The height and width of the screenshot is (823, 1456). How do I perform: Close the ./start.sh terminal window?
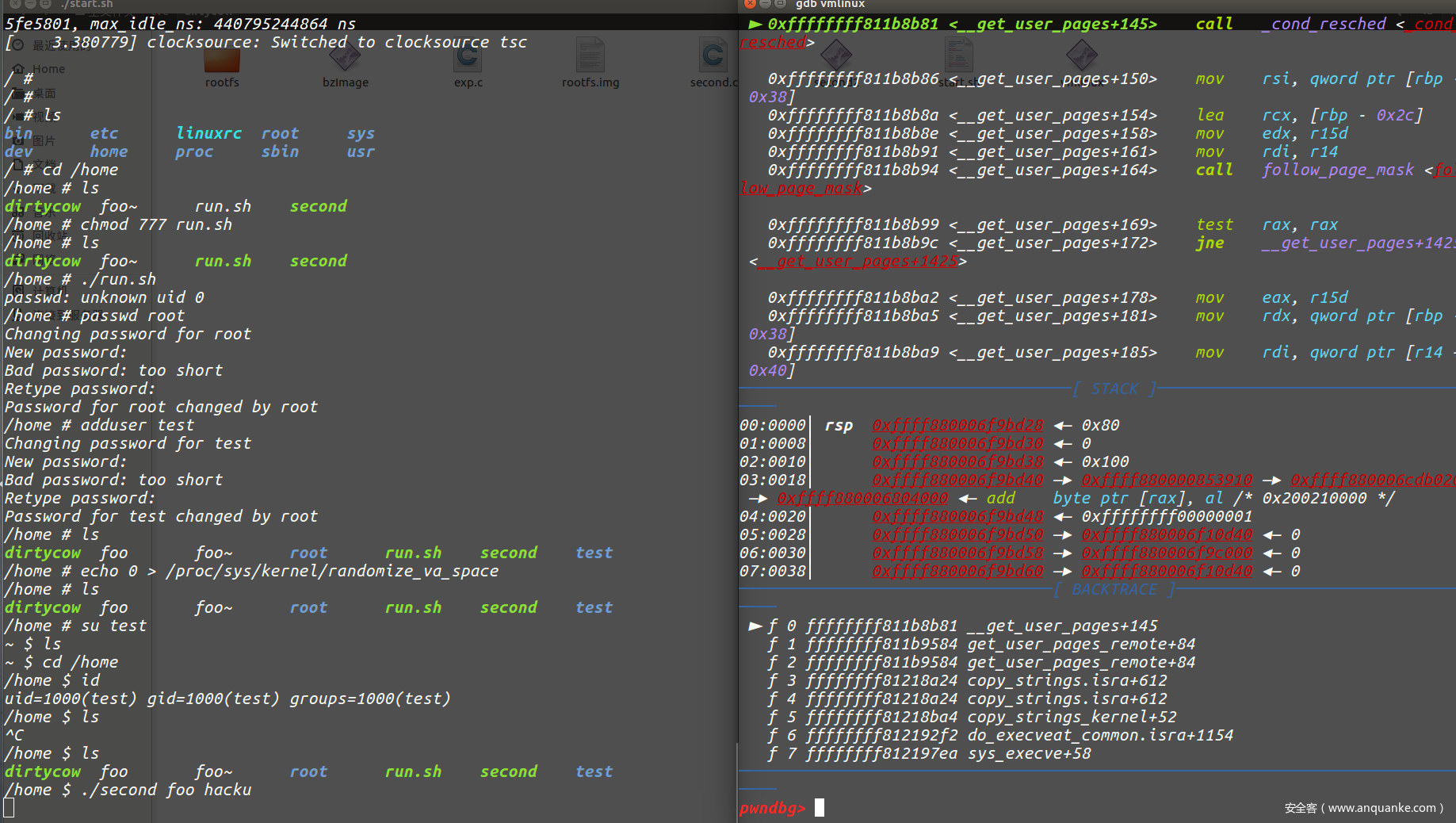click(x=16, y=4)
